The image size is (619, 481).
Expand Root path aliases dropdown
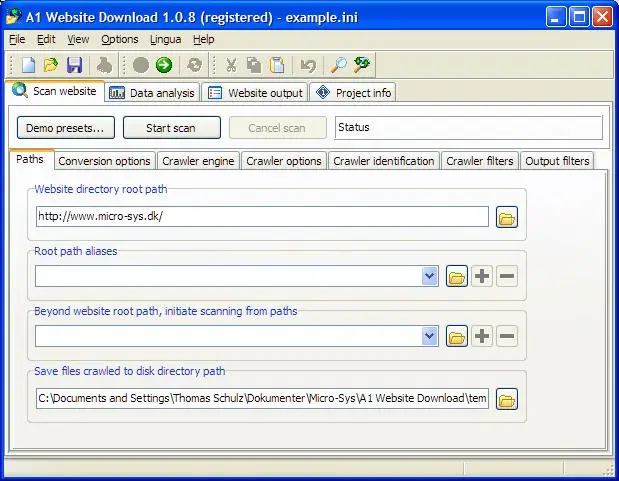(x=430, y=276)
